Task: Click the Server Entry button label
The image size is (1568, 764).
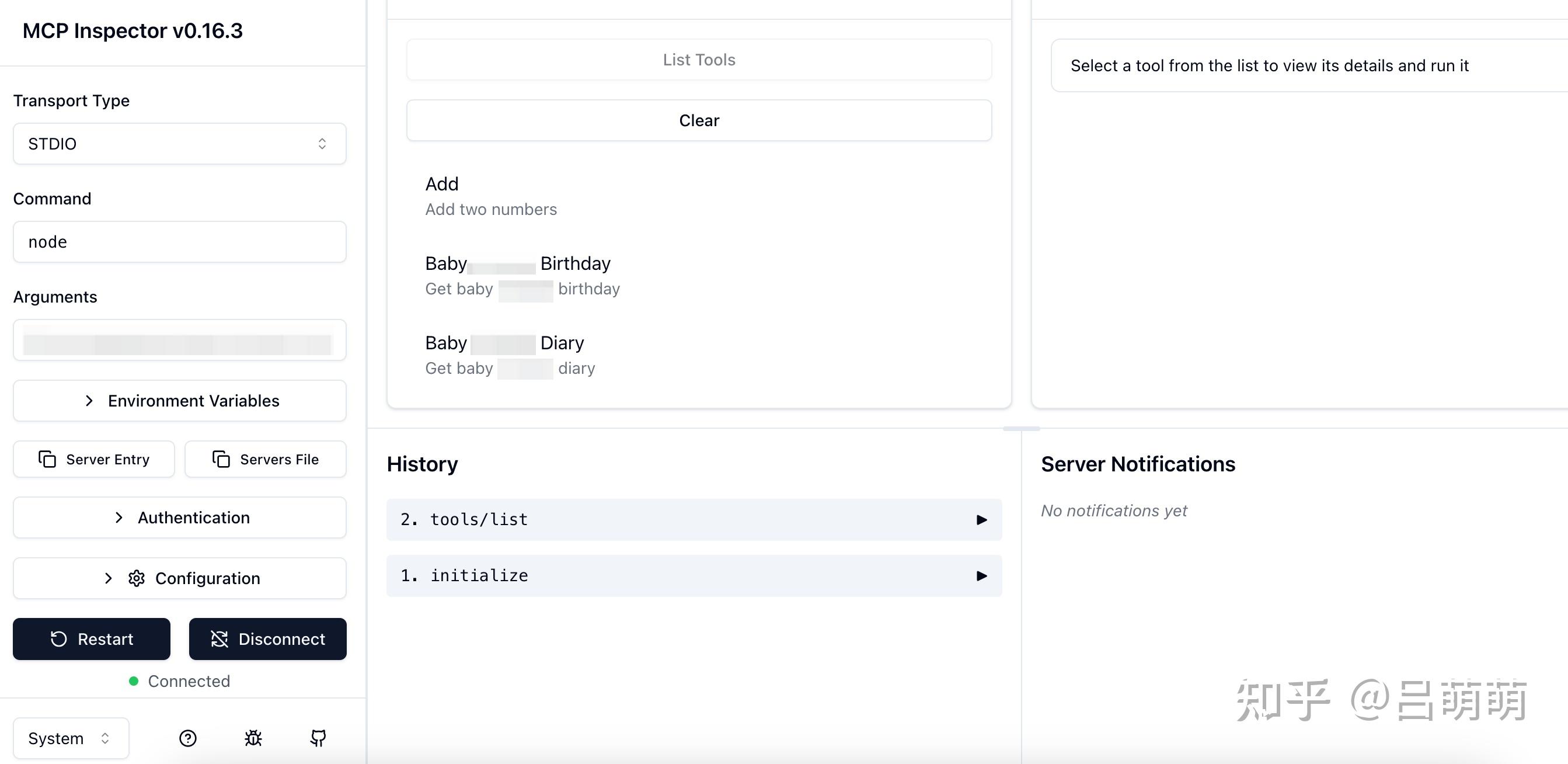Action: pyautogui.click(x=108, y=459)
